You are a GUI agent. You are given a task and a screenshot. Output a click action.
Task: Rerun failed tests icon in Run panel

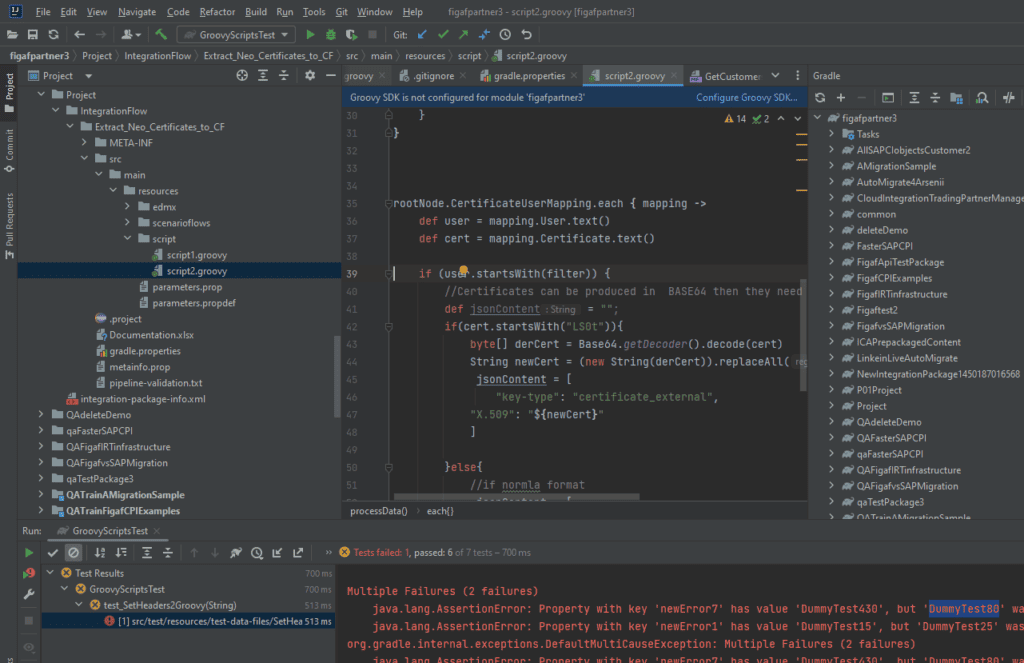(29, 574)
